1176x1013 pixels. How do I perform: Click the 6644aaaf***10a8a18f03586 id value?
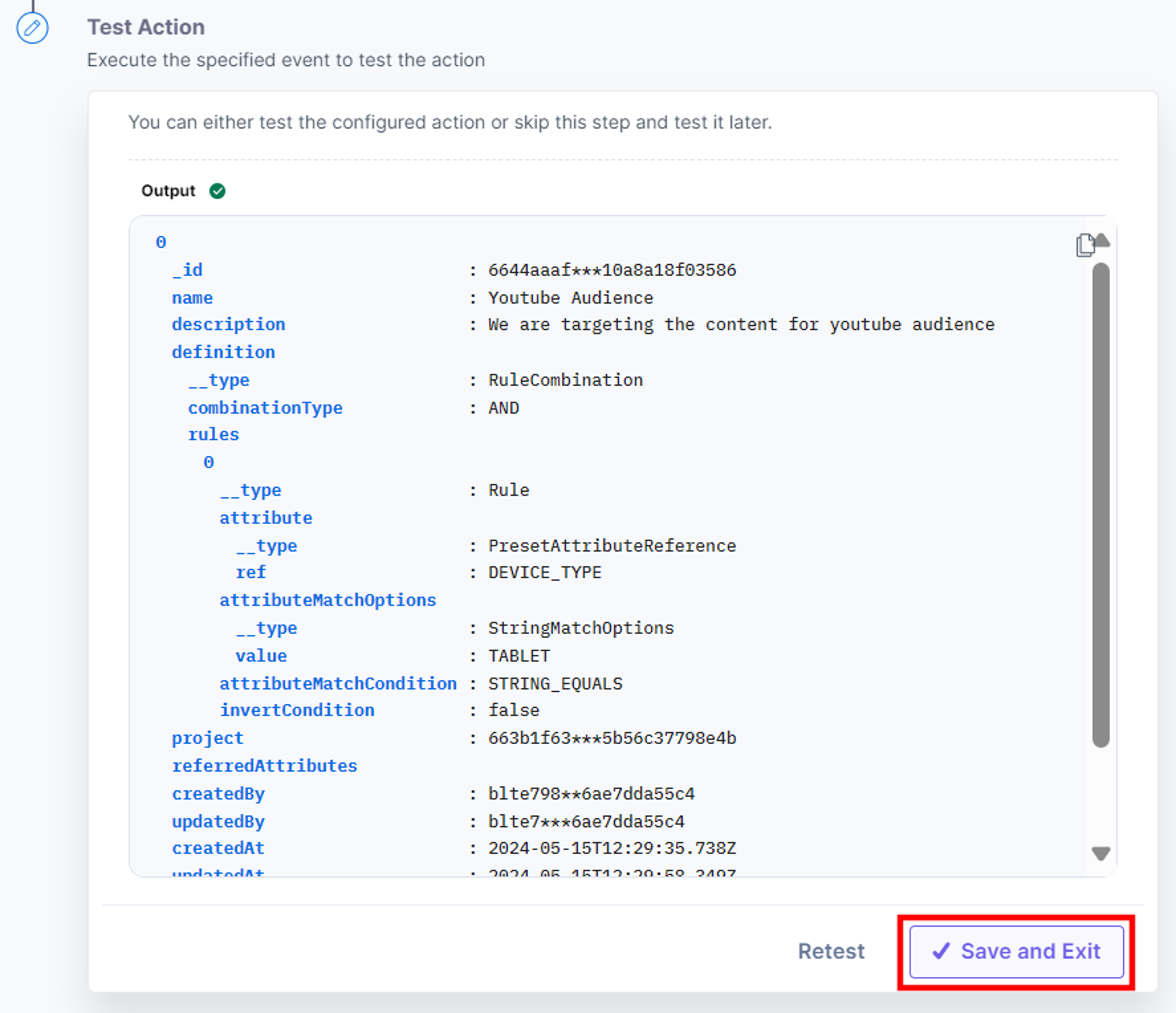click(x=612, y=270)
